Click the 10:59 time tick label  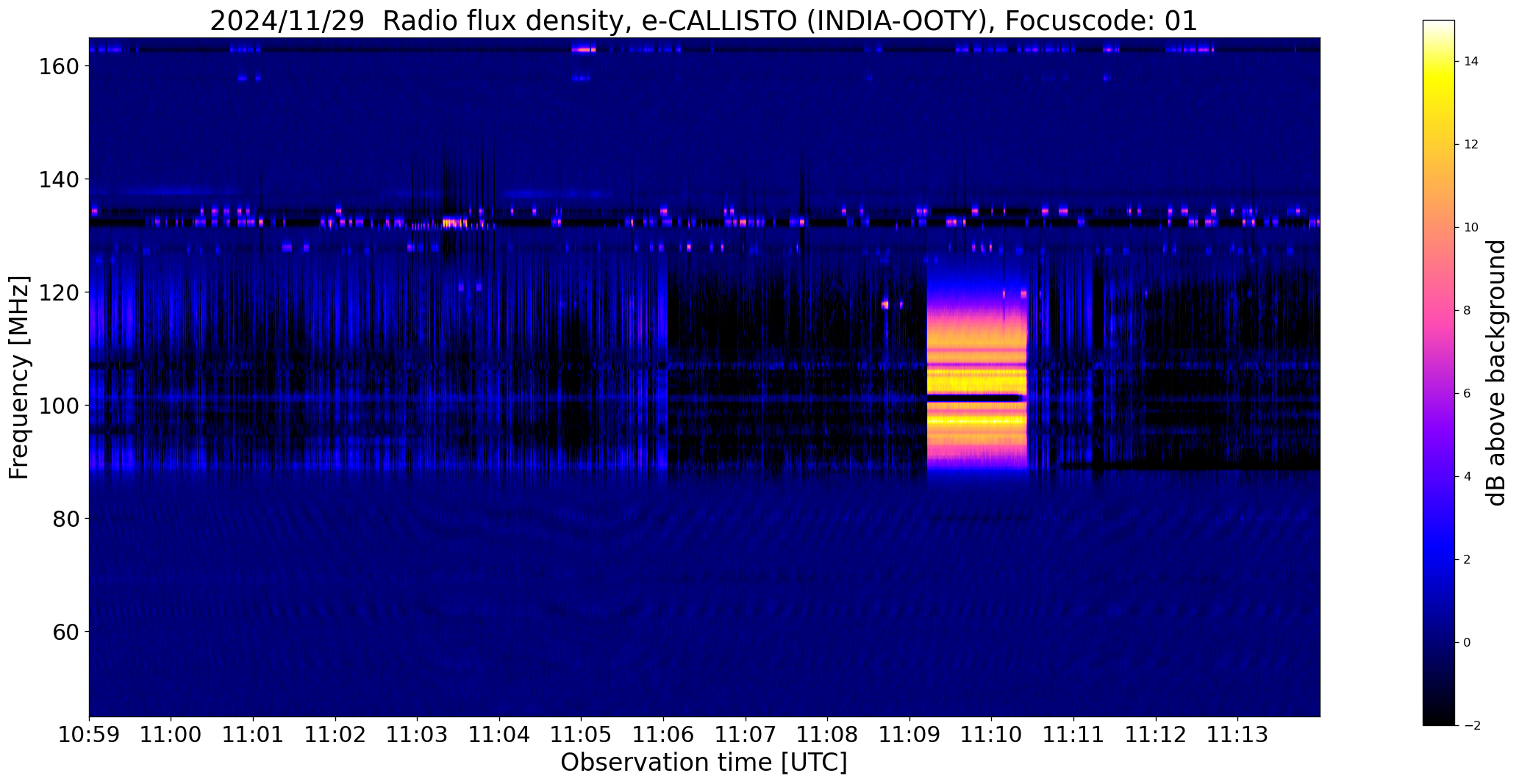[x=89, y=735]
